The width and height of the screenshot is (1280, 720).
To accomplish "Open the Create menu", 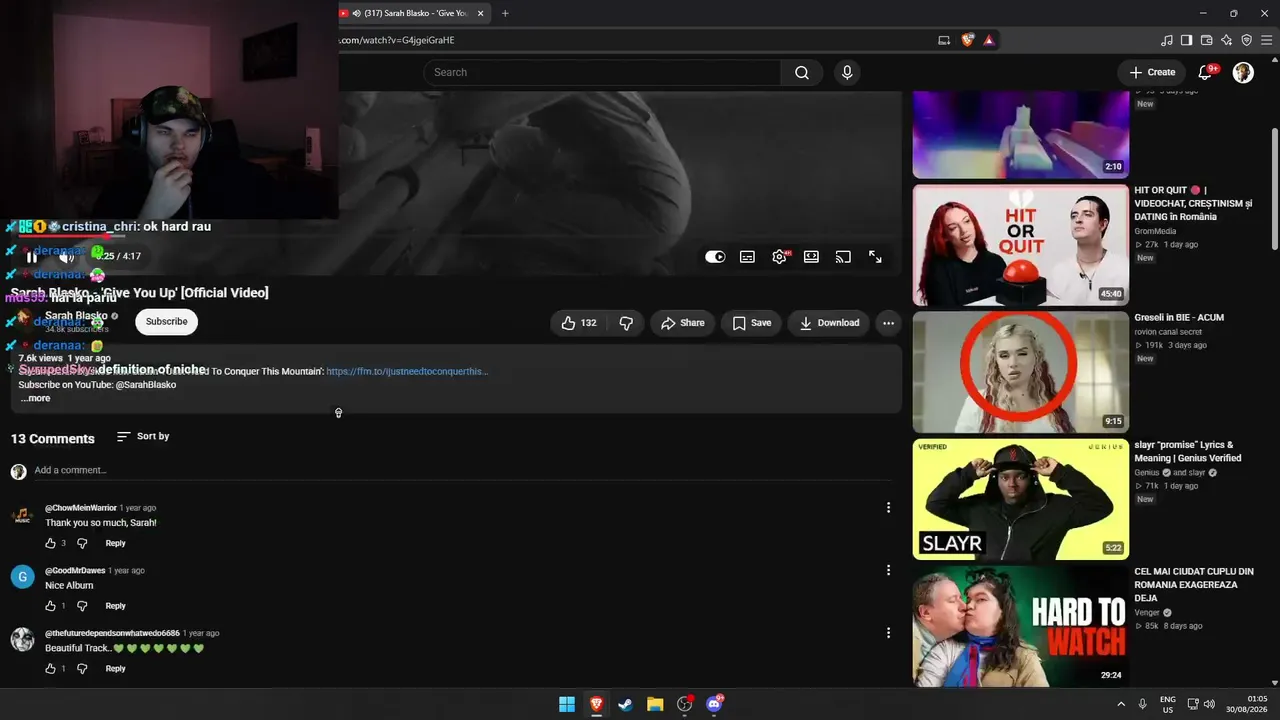I will pyautogui.click(x=1152, y=72).
